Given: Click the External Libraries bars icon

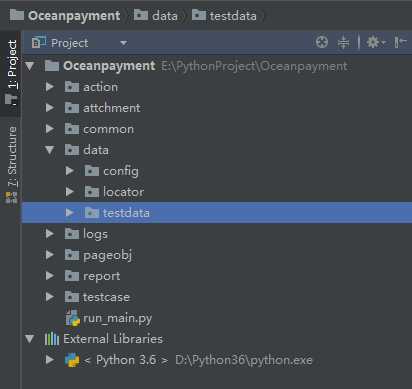Looking at the screenshot, I should tap(52, 339).
